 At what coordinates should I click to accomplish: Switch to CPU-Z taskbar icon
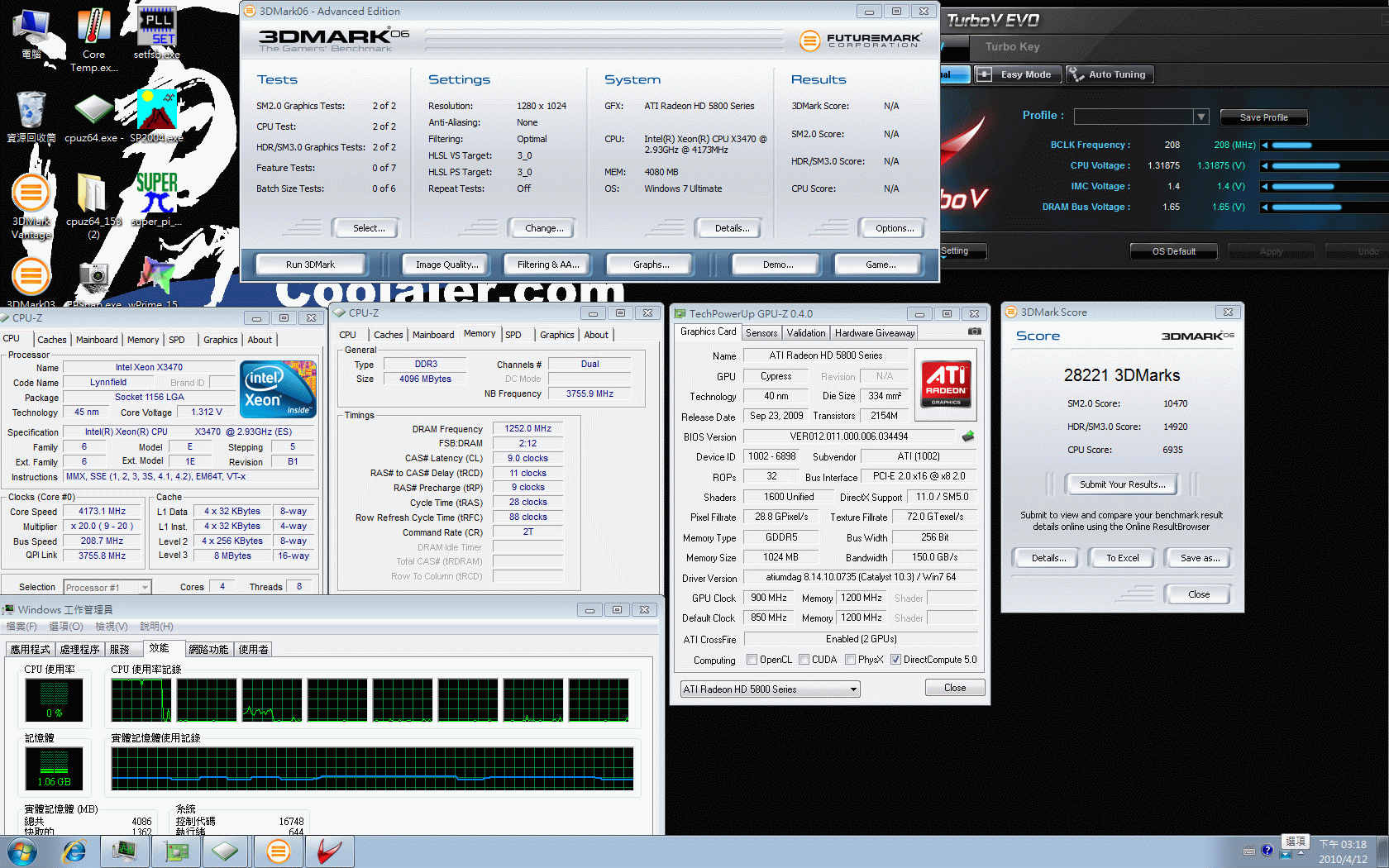tap(226, 851)
